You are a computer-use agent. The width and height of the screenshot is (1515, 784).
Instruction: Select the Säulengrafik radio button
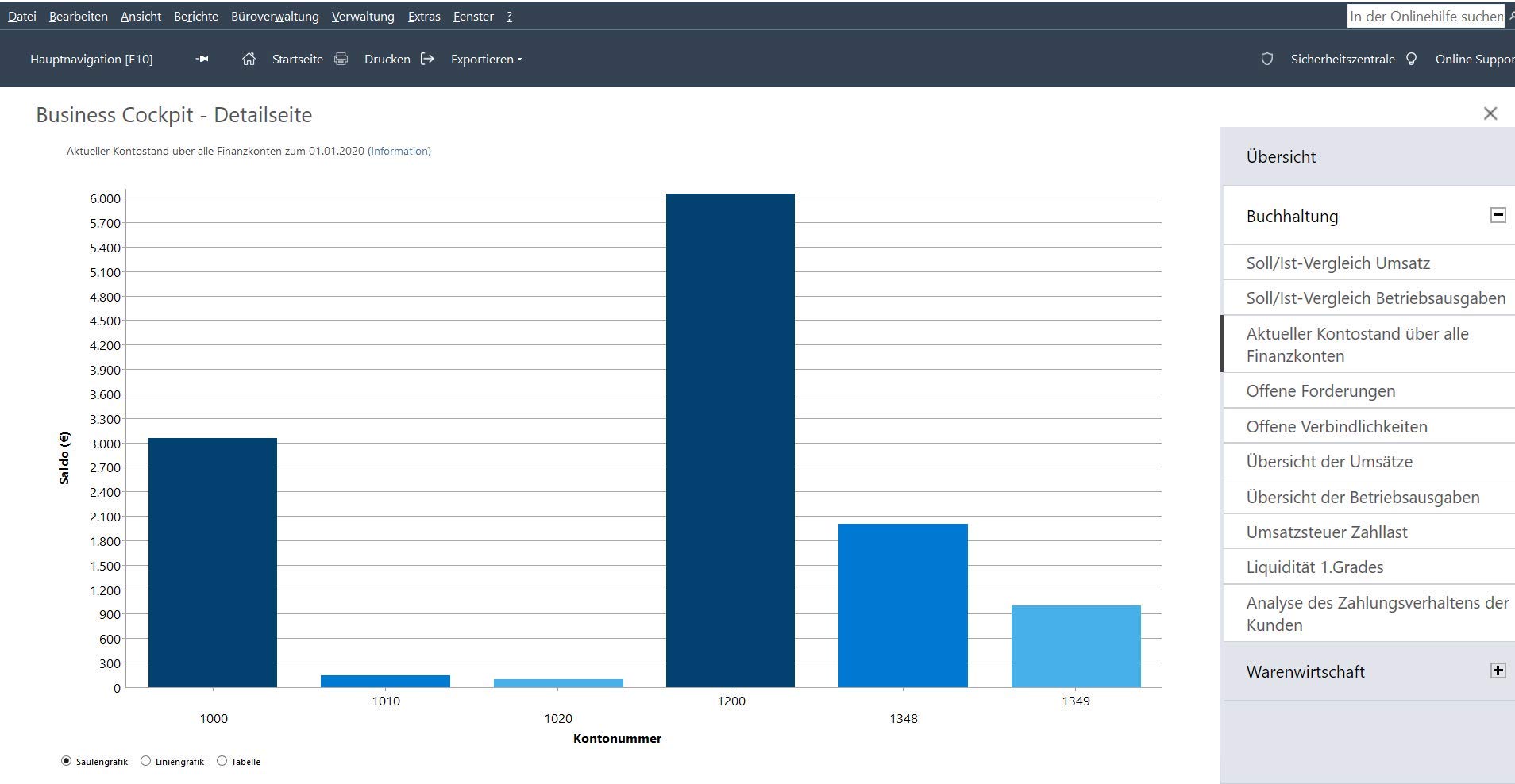coord(66,760)
